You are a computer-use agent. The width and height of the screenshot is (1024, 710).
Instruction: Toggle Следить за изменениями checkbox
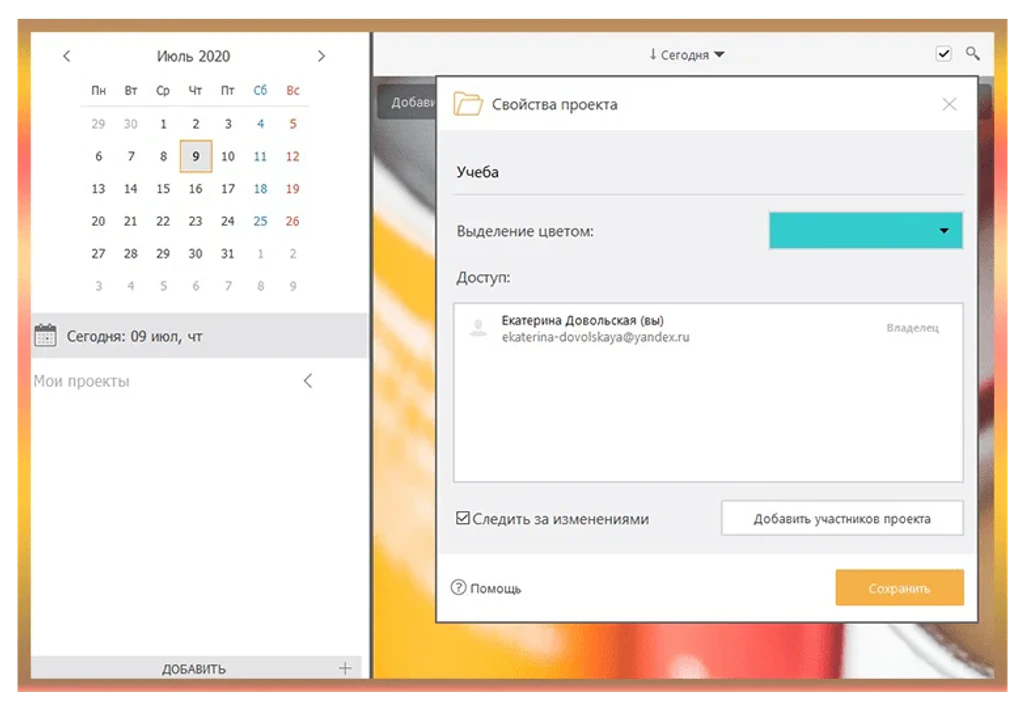[462, 519]
